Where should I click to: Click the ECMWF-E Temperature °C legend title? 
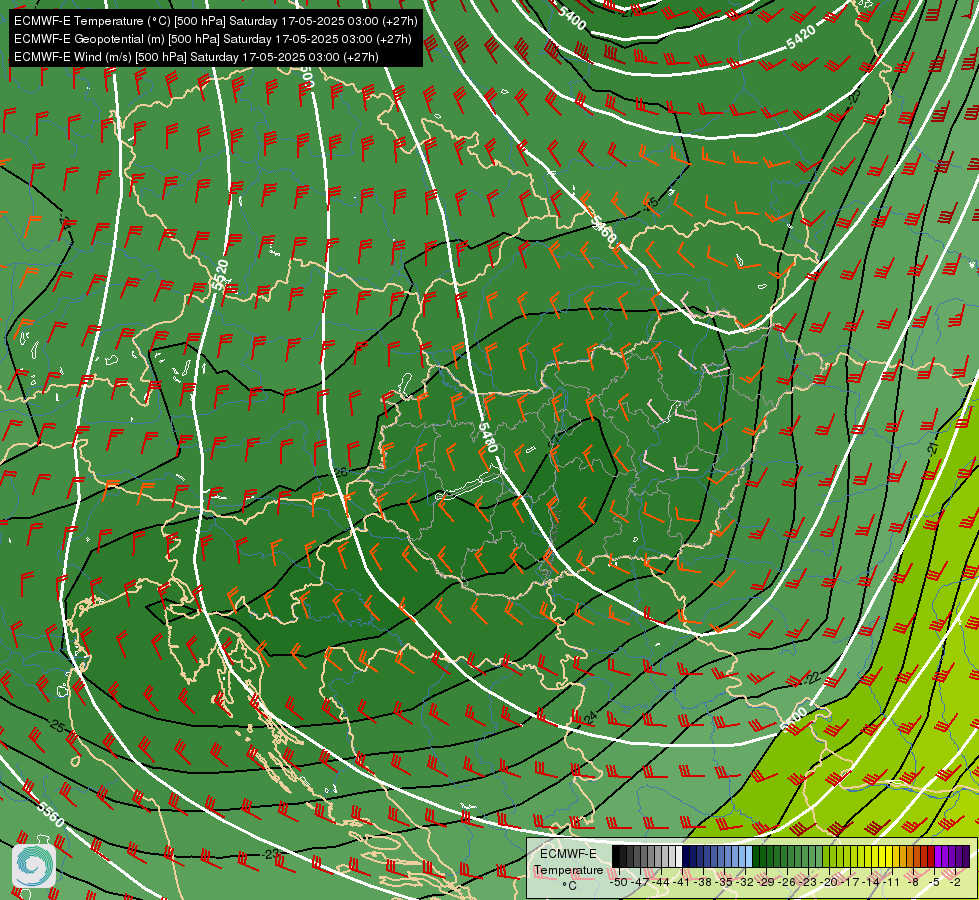568,869
